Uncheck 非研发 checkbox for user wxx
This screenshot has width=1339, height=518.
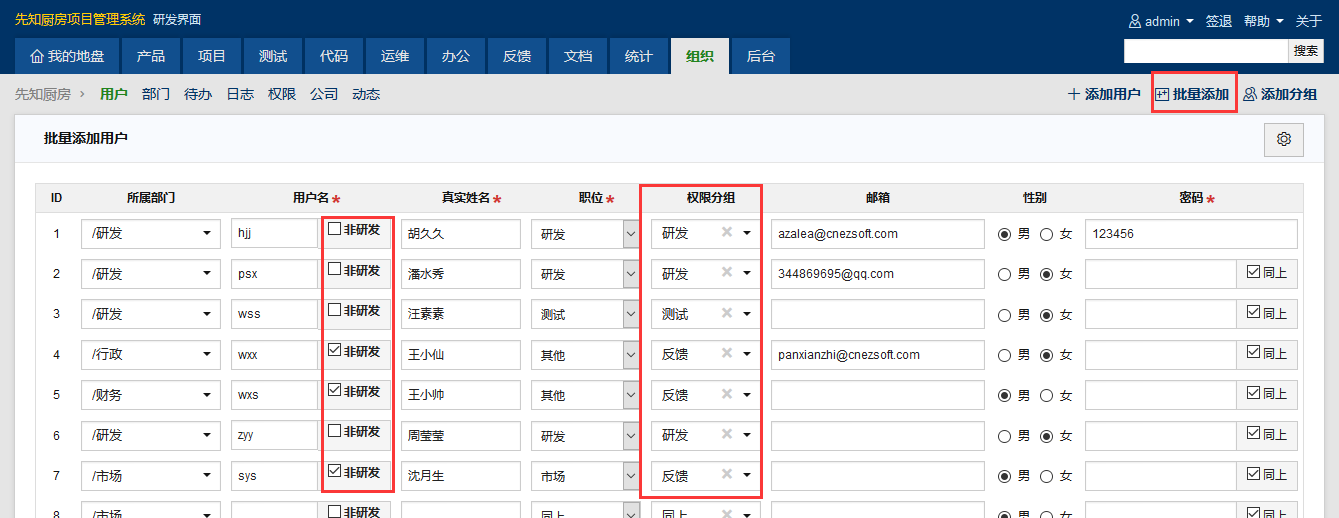coord(335,351)
